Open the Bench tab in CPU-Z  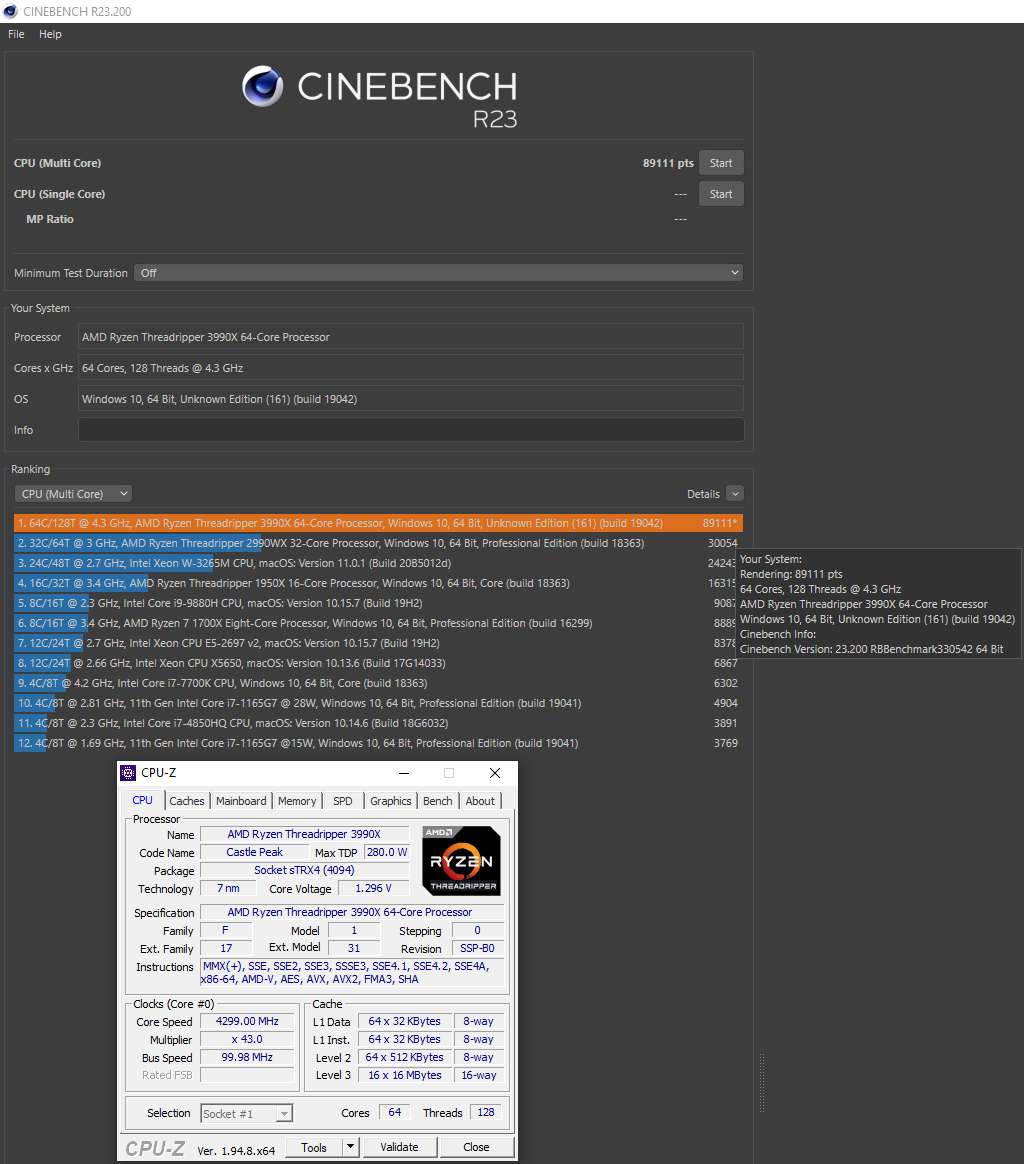[437, 801]
